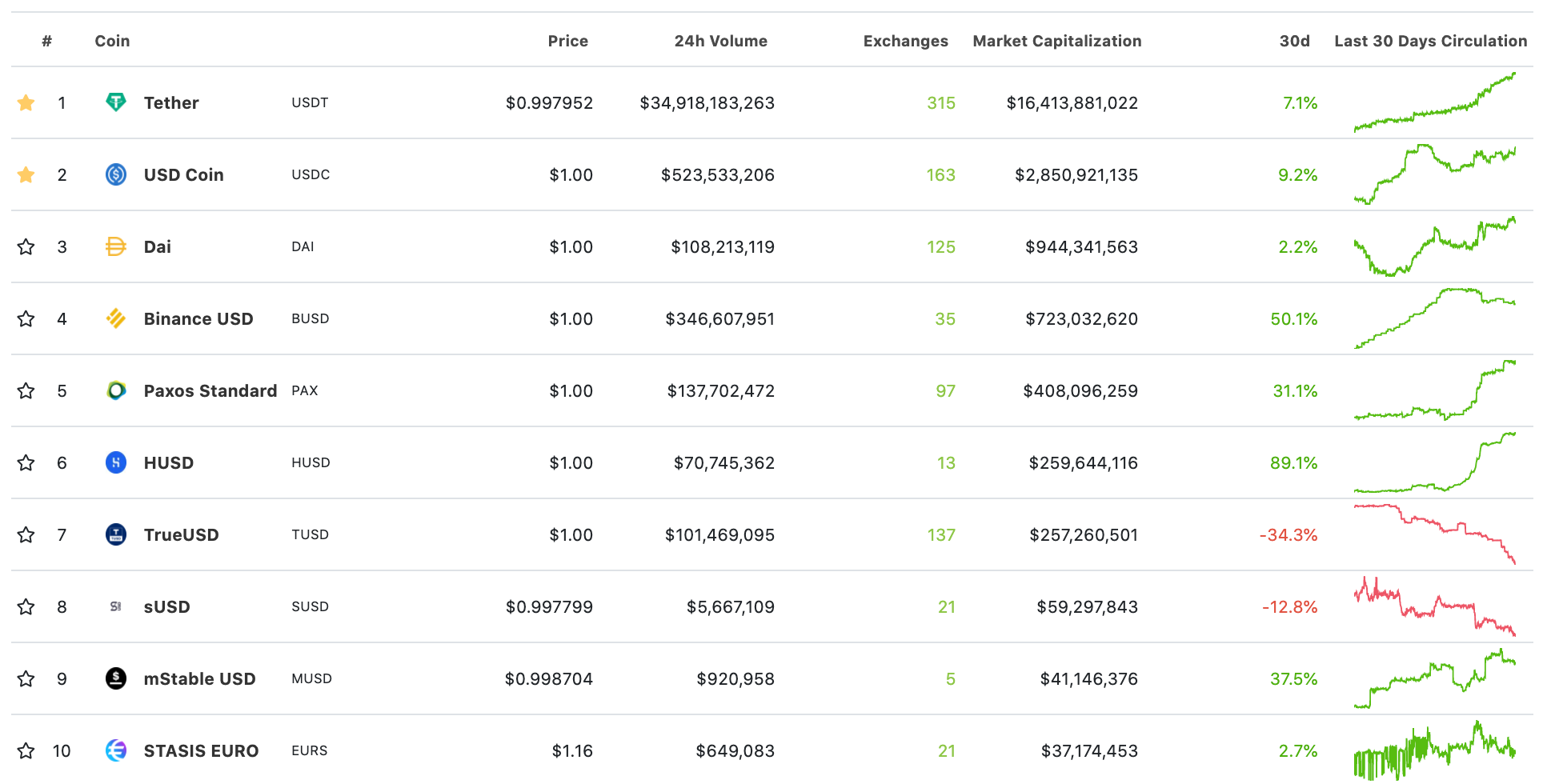Click Binance USD's circulation sparkline

[x=1434, y=318]
